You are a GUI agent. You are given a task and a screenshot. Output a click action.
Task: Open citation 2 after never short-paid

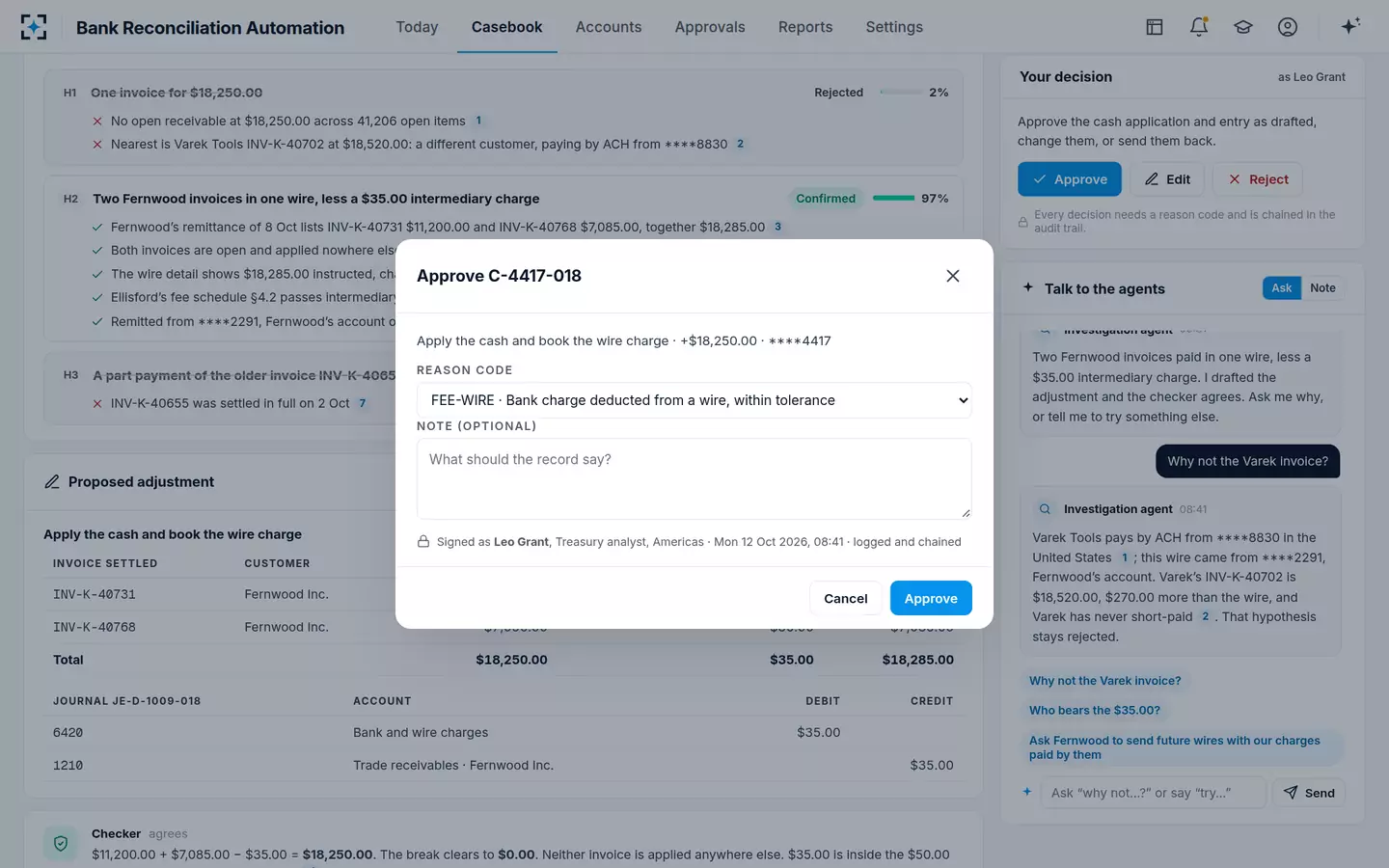(x=1205, y=616)
